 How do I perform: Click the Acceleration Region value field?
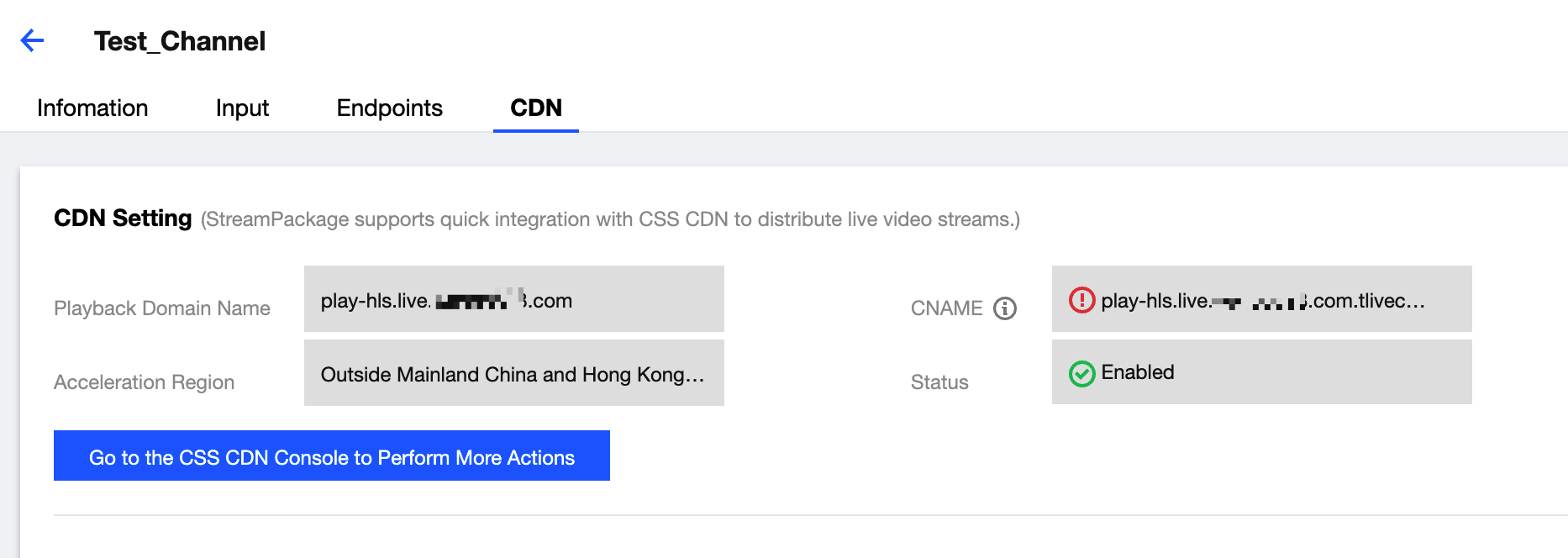[513, 374]
